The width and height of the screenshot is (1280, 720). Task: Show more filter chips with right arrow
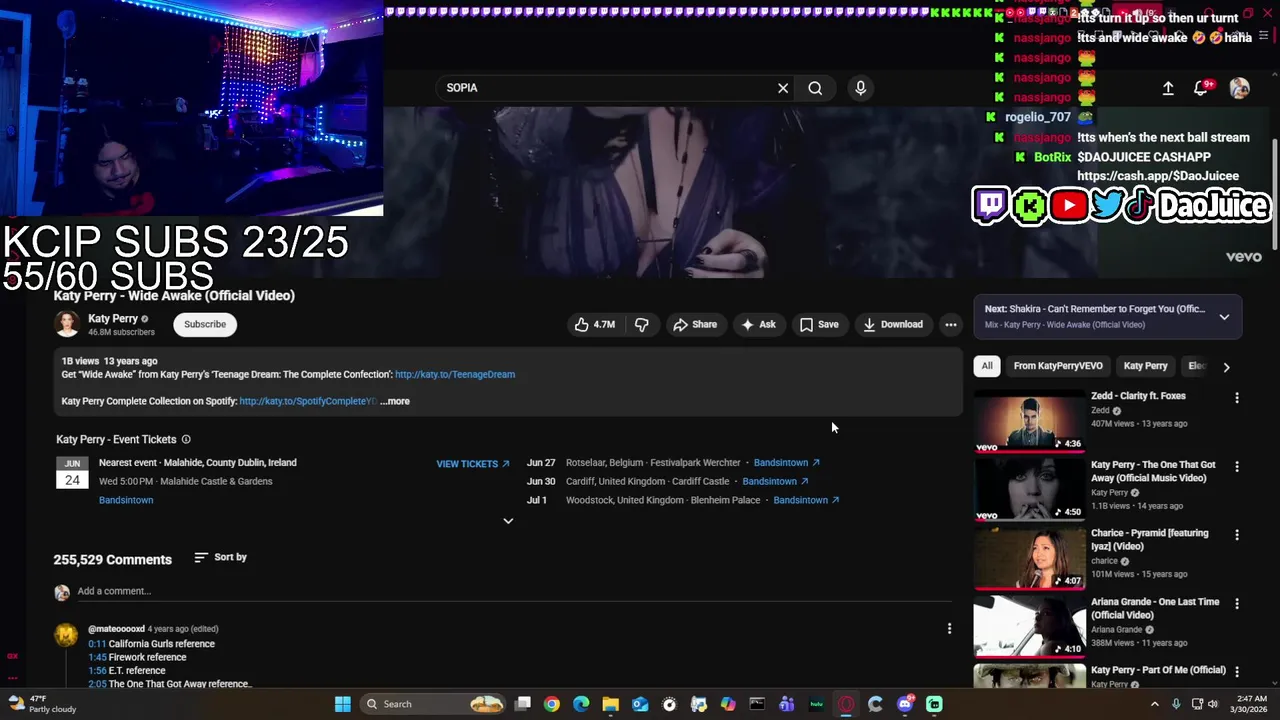pos(1226,367)
